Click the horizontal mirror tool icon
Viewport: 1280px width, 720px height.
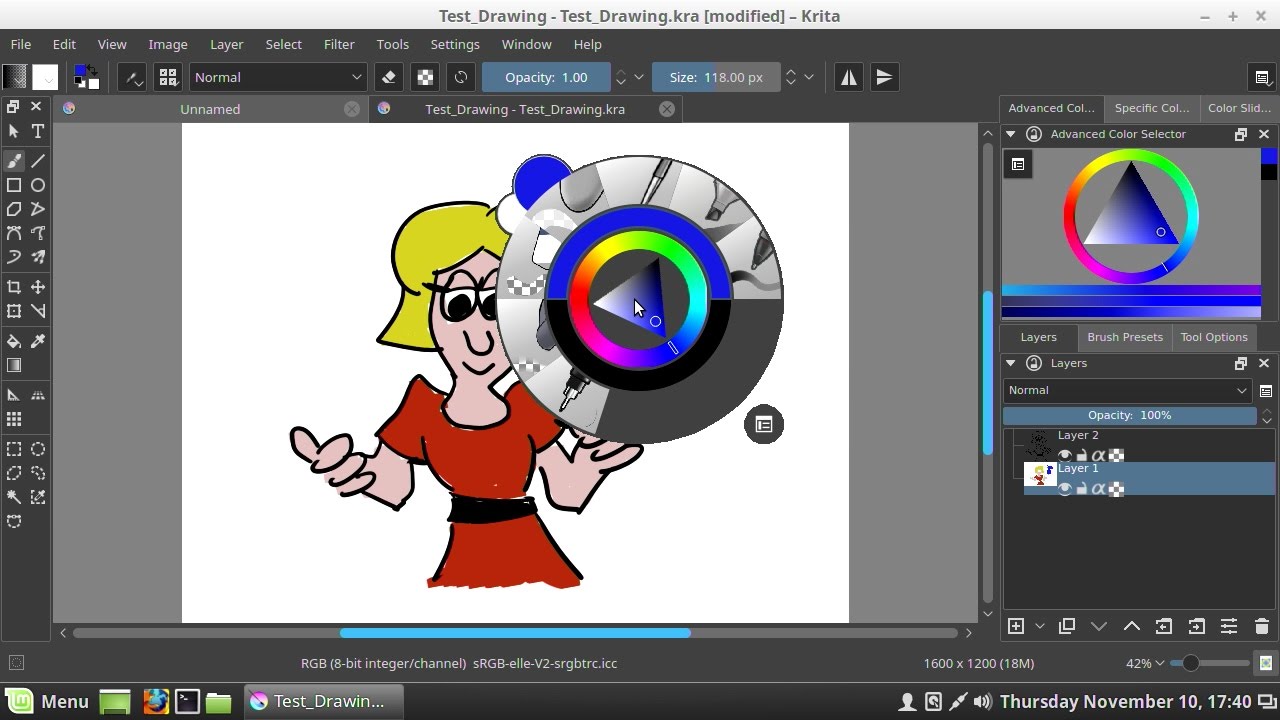pos(848,77)
